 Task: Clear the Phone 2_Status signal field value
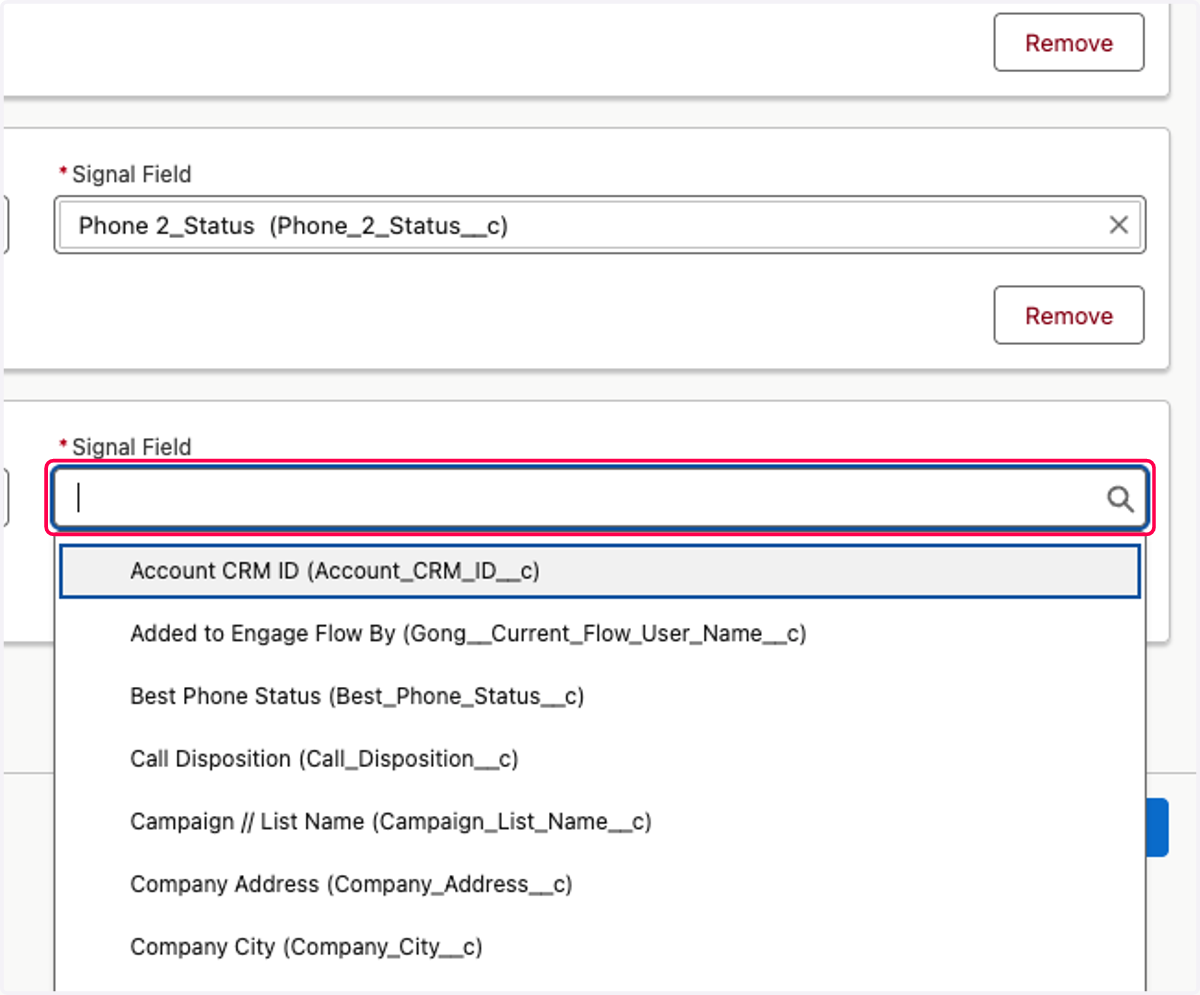(x=1119, y=225)
